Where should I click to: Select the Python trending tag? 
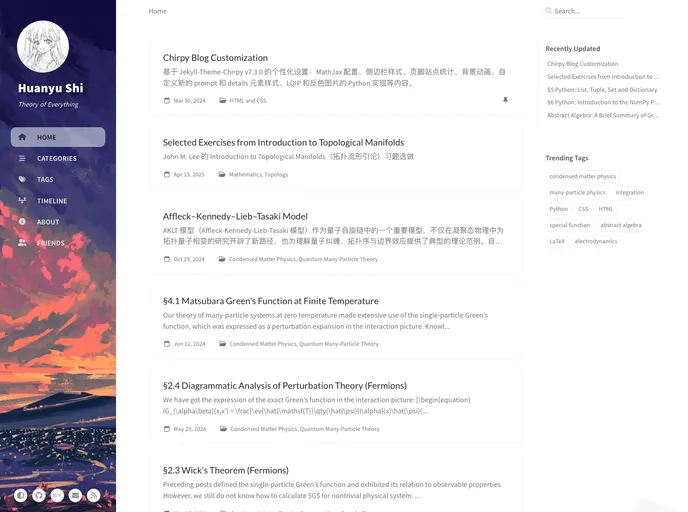pyautogui.click(x=559, y=209)
